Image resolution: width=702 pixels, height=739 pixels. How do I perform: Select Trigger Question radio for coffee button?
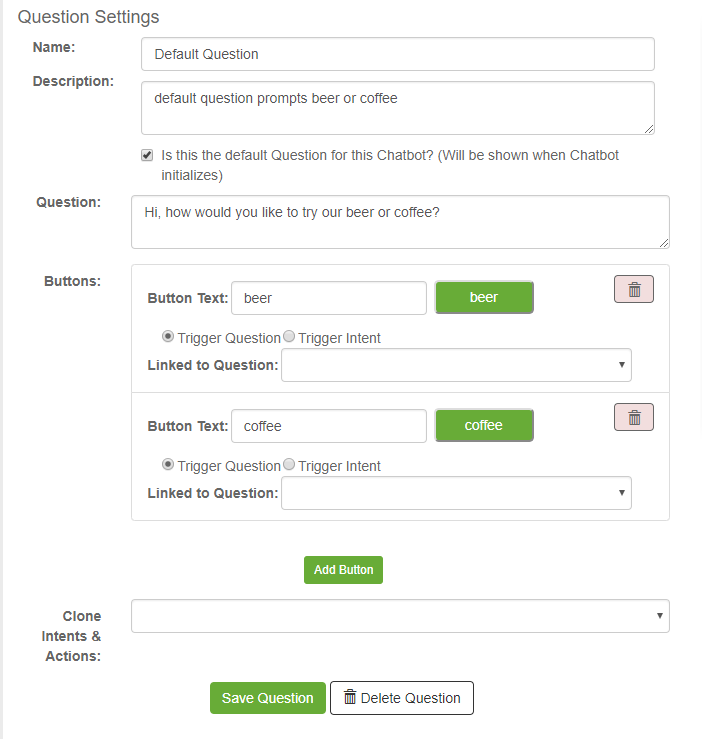pos(167,465)
